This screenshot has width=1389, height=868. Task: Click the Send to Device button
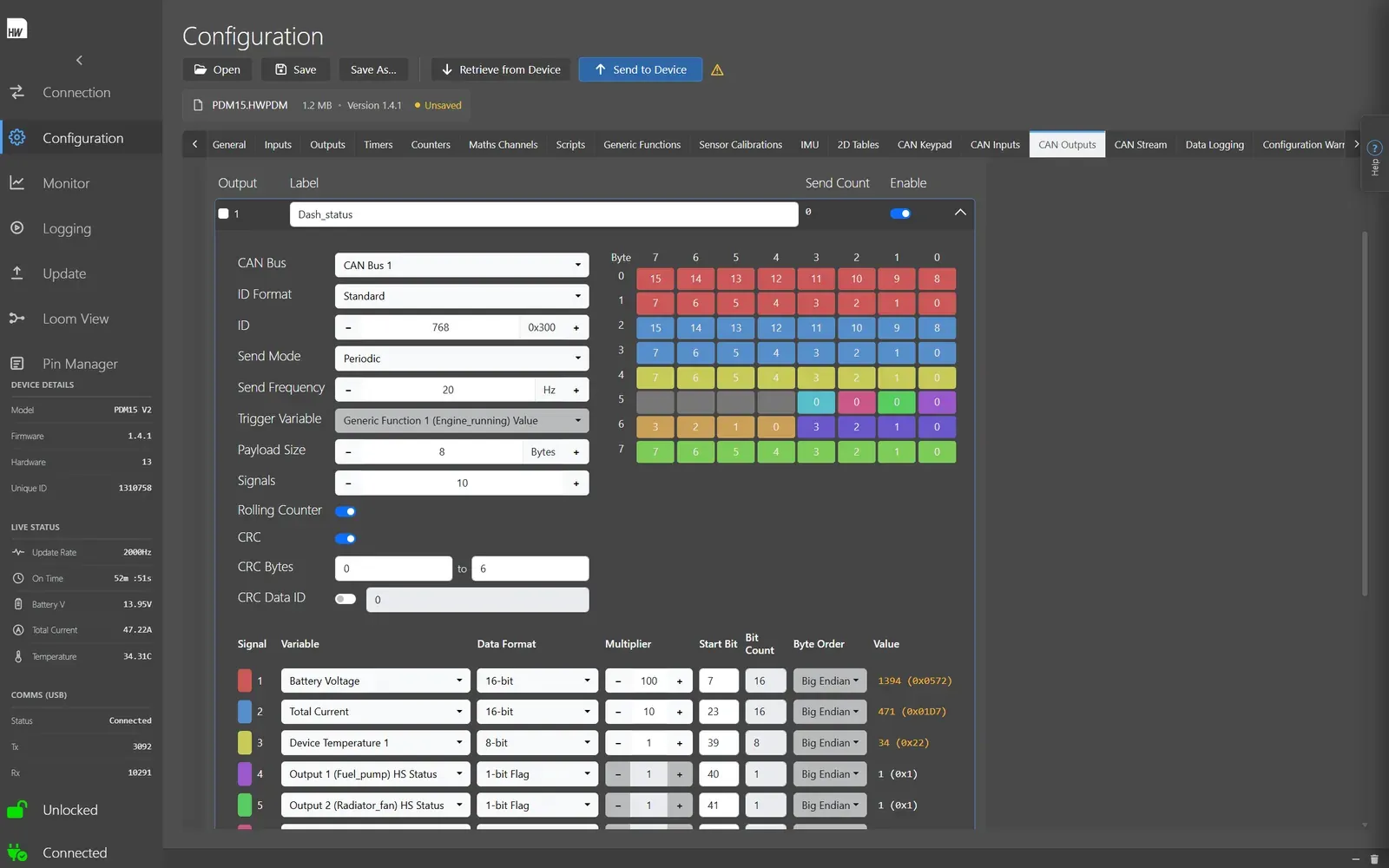click(x=641, y=69)
